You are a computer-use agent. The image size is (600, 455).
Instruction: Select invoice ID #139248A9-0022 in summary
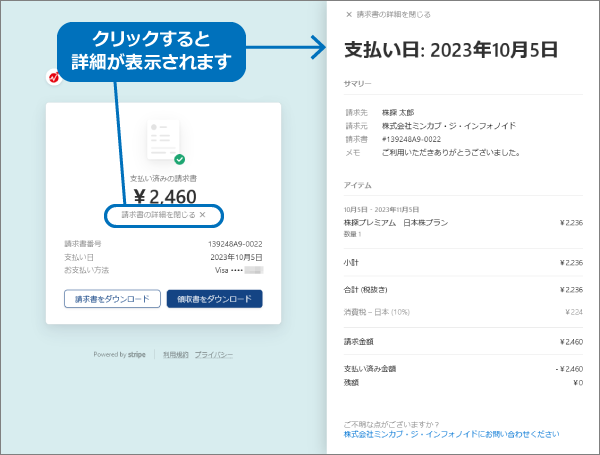(x=411, y=139)
